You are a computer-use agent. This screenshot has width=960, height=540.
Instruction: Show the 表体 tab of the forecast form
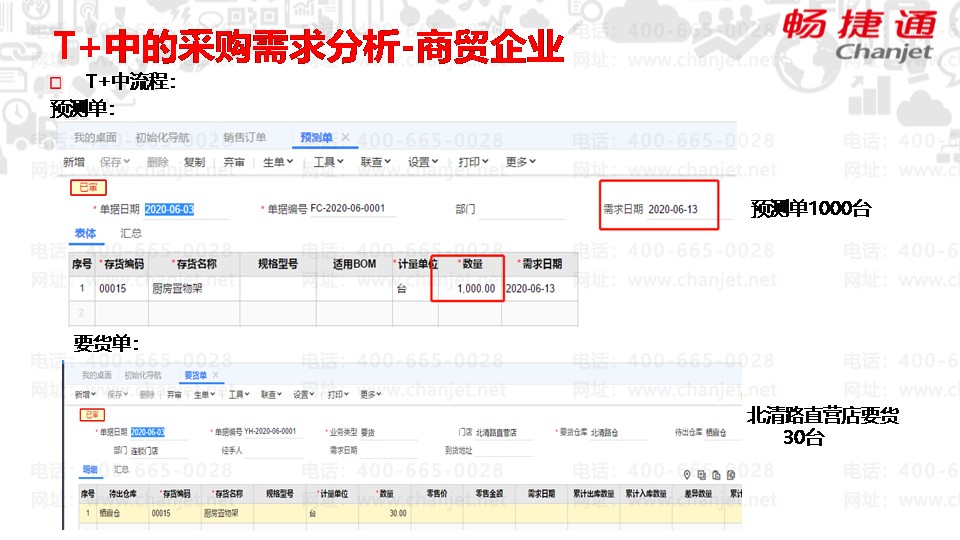(x=85, y=233)
